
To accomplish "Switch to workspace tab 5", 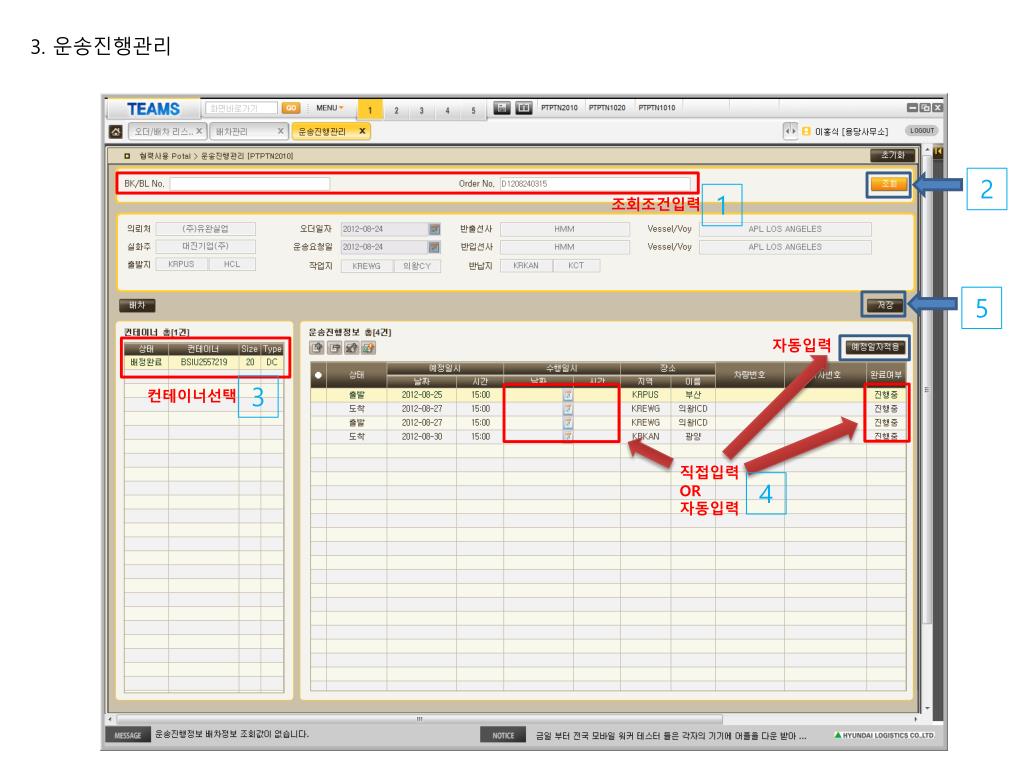I will tap(473, 110).
